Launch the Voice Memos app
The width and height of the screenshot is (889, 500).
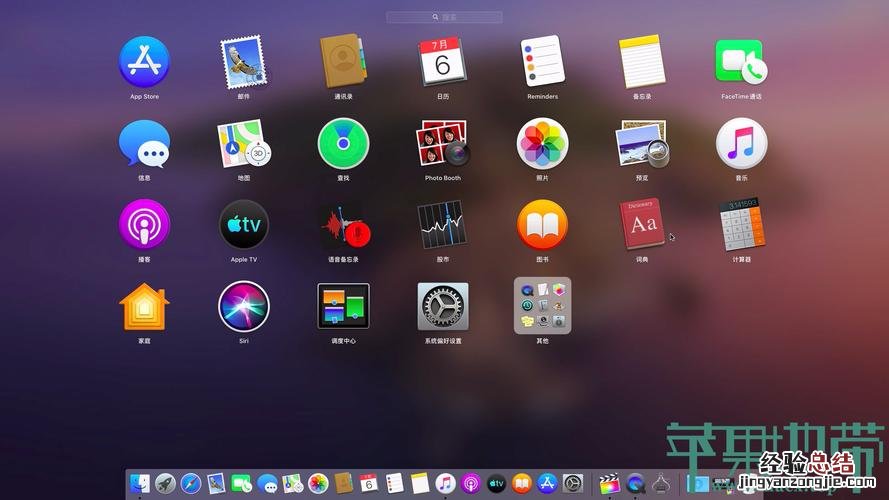343,225
